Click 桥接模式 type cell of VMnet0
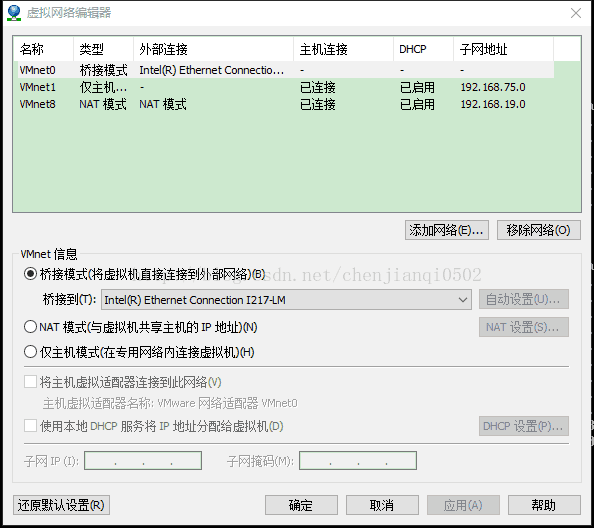Image resolution: width=594 pixels, height=528 pixels. pyautogui.click(x=103, y=70)
